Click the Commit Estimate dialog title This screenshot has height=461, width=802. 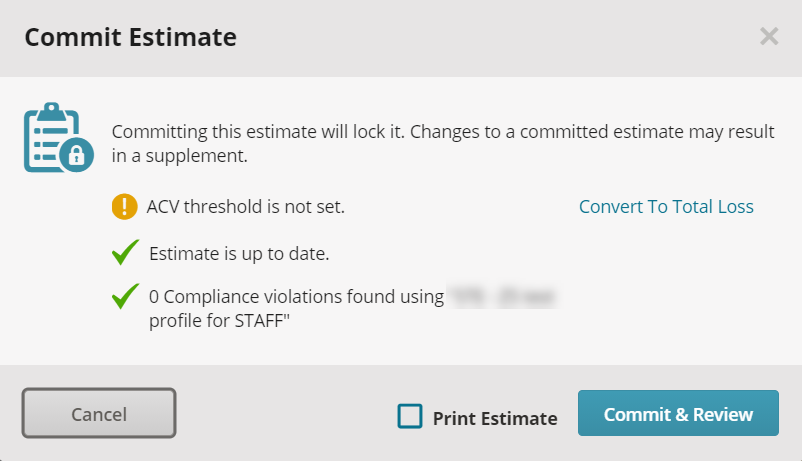coord(130,37)
